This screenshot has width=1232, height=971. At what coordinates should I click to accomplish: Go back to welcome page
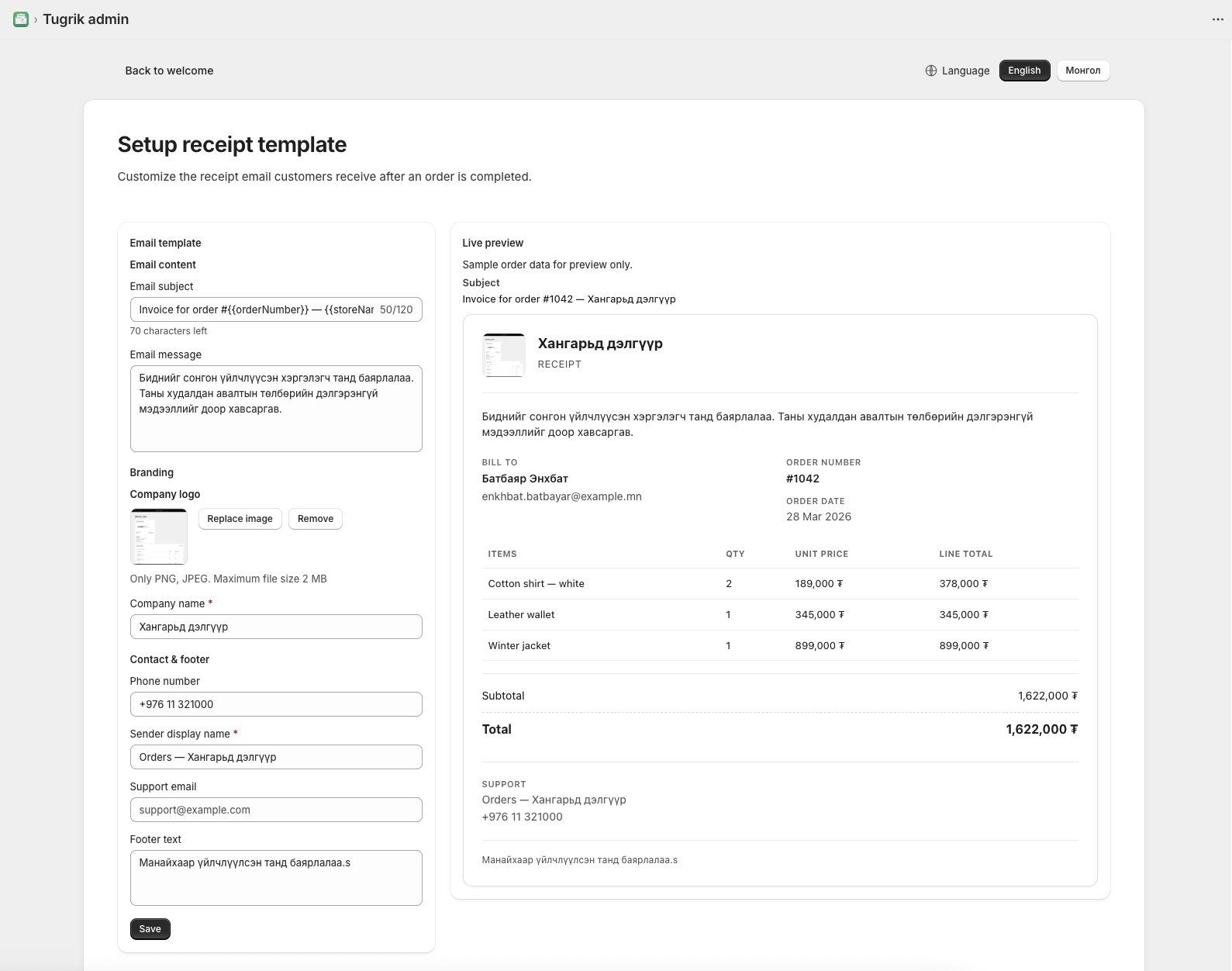(169, 71)
